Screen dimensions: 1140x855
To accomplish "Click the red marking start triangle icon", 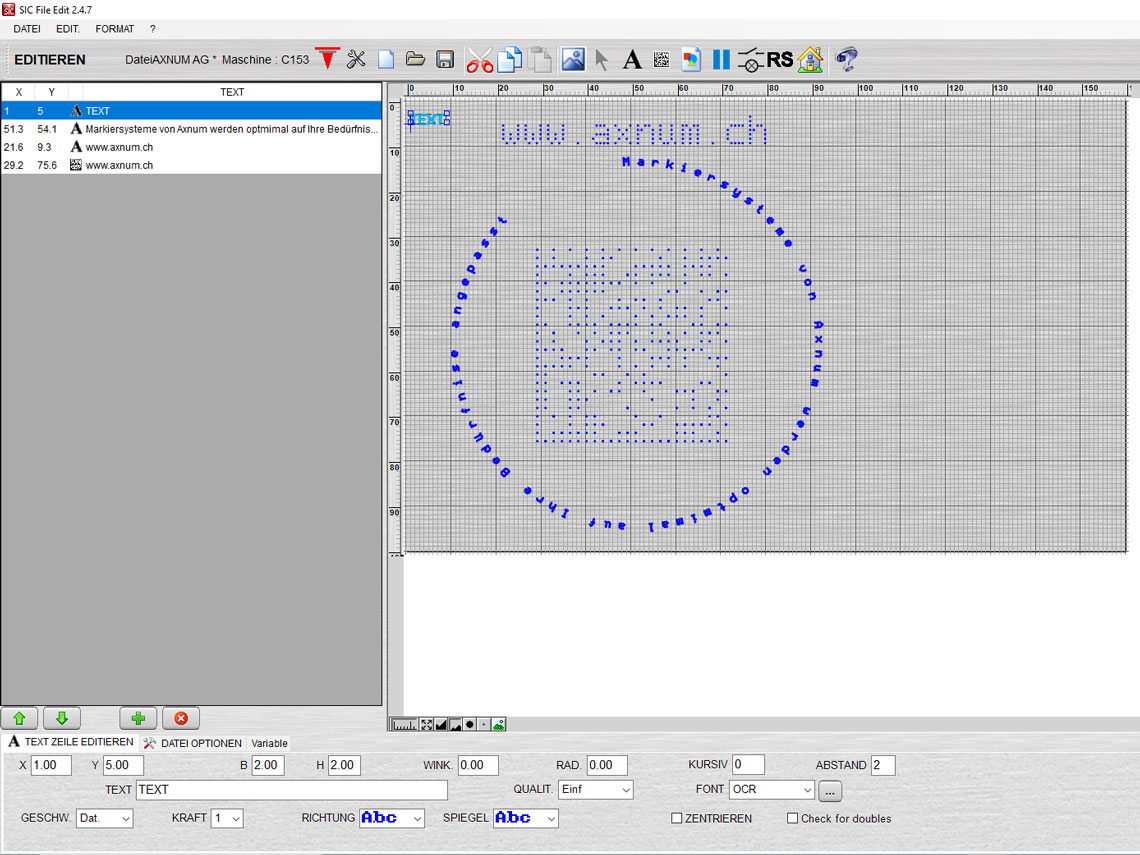I will coord(328,59).
